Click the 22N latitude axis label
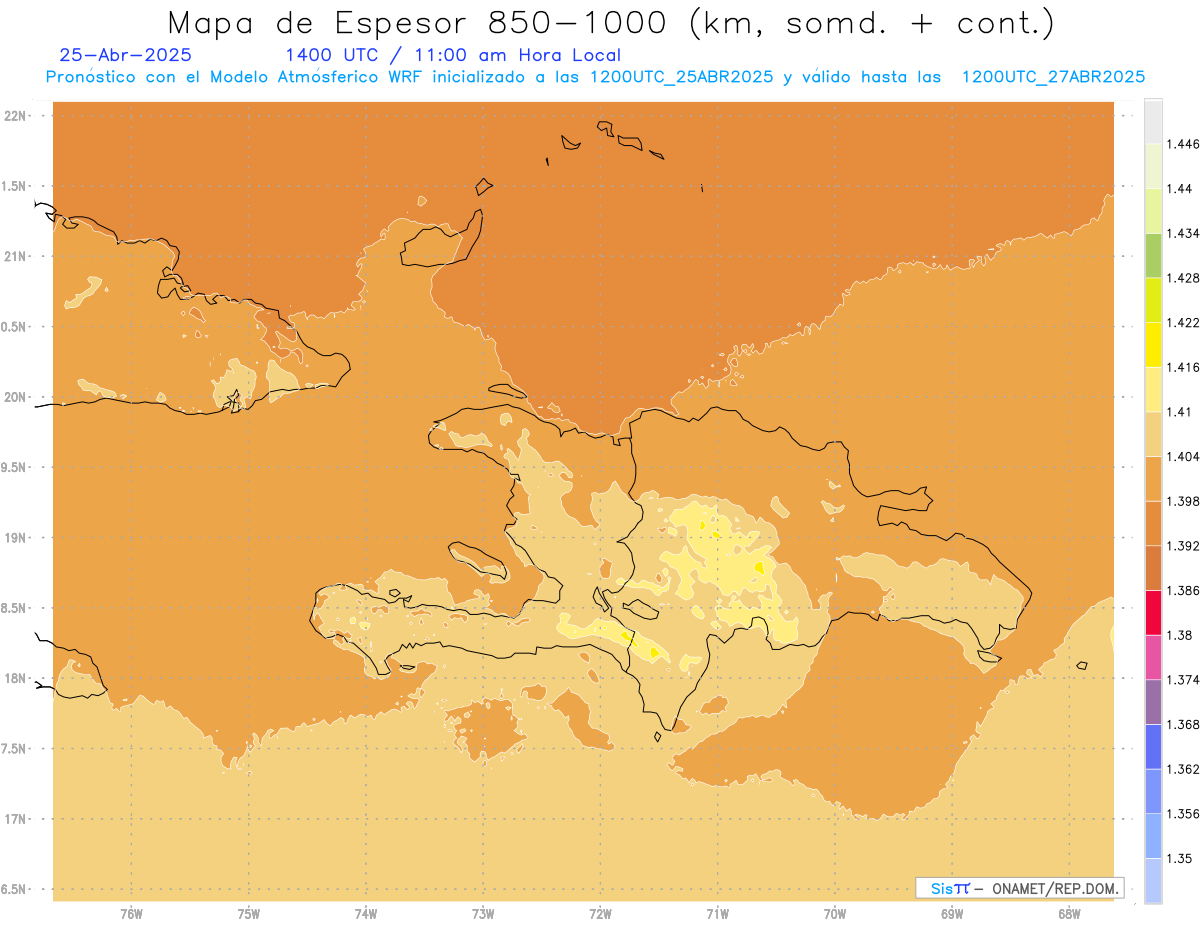The height and width of the screenshot is (927, 1200). [15, 115]
